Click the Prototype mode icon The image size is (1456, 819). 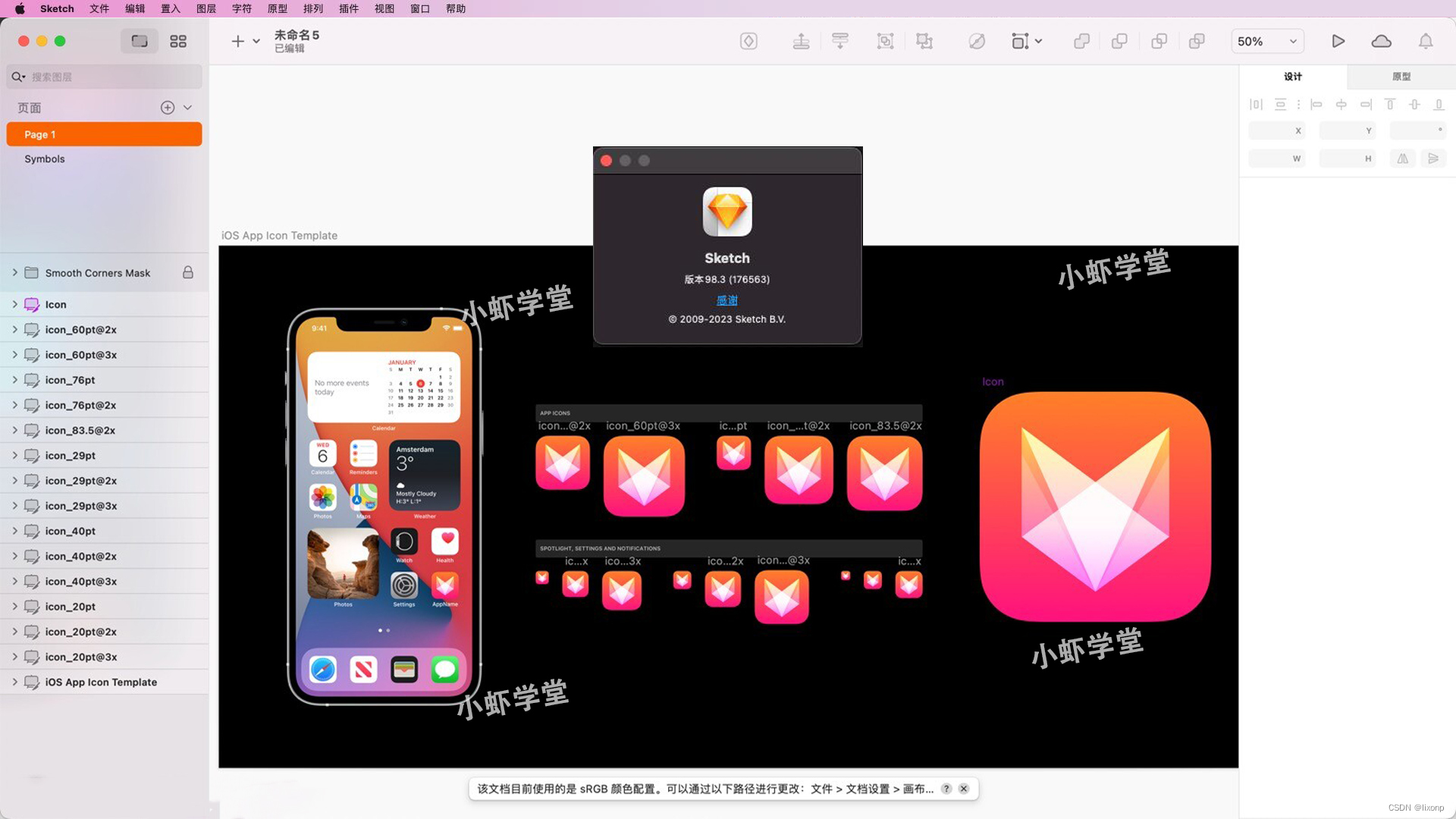pos(1402,76)
